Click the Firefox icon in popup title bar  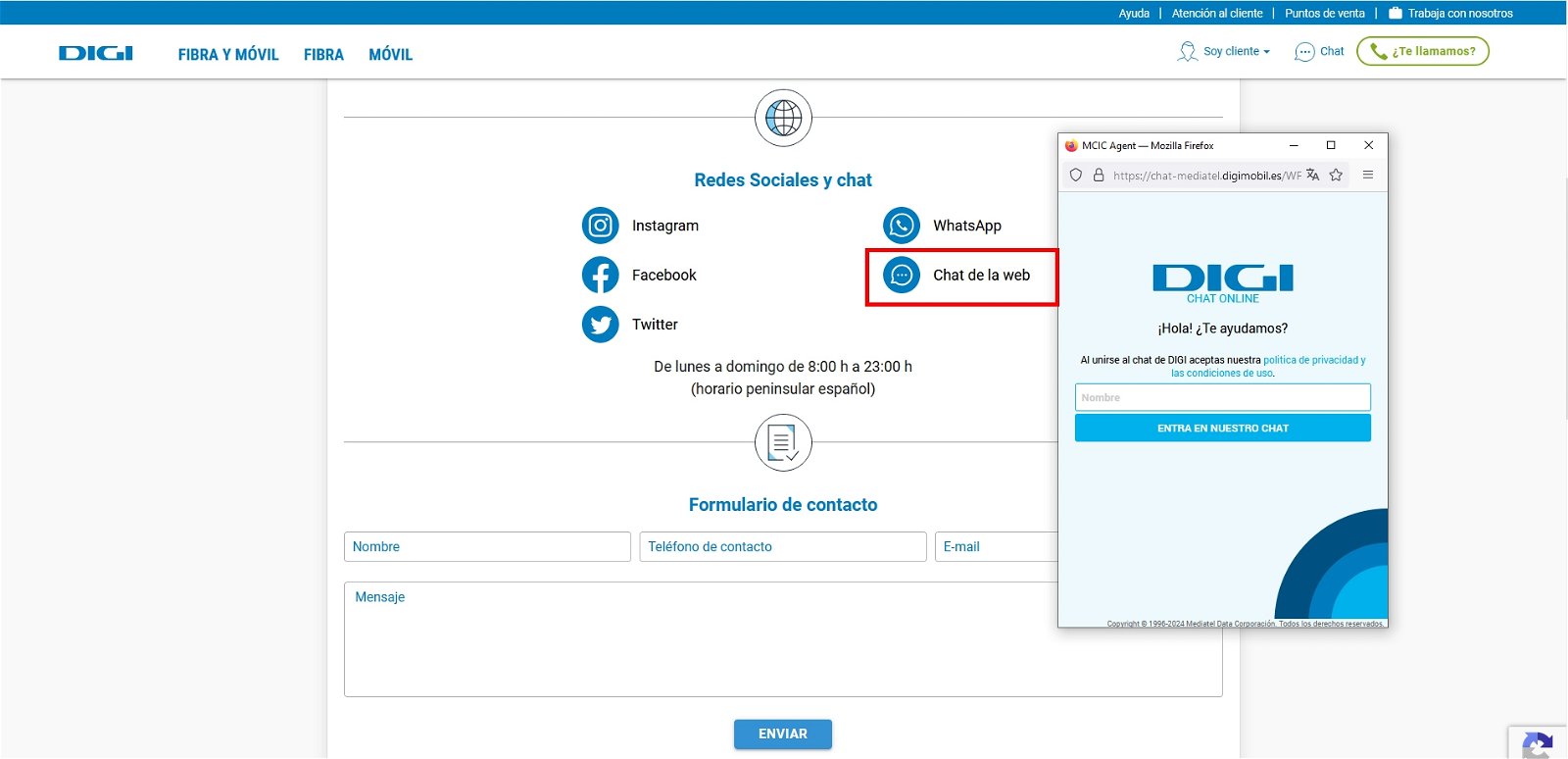[x=1071, y=145]
